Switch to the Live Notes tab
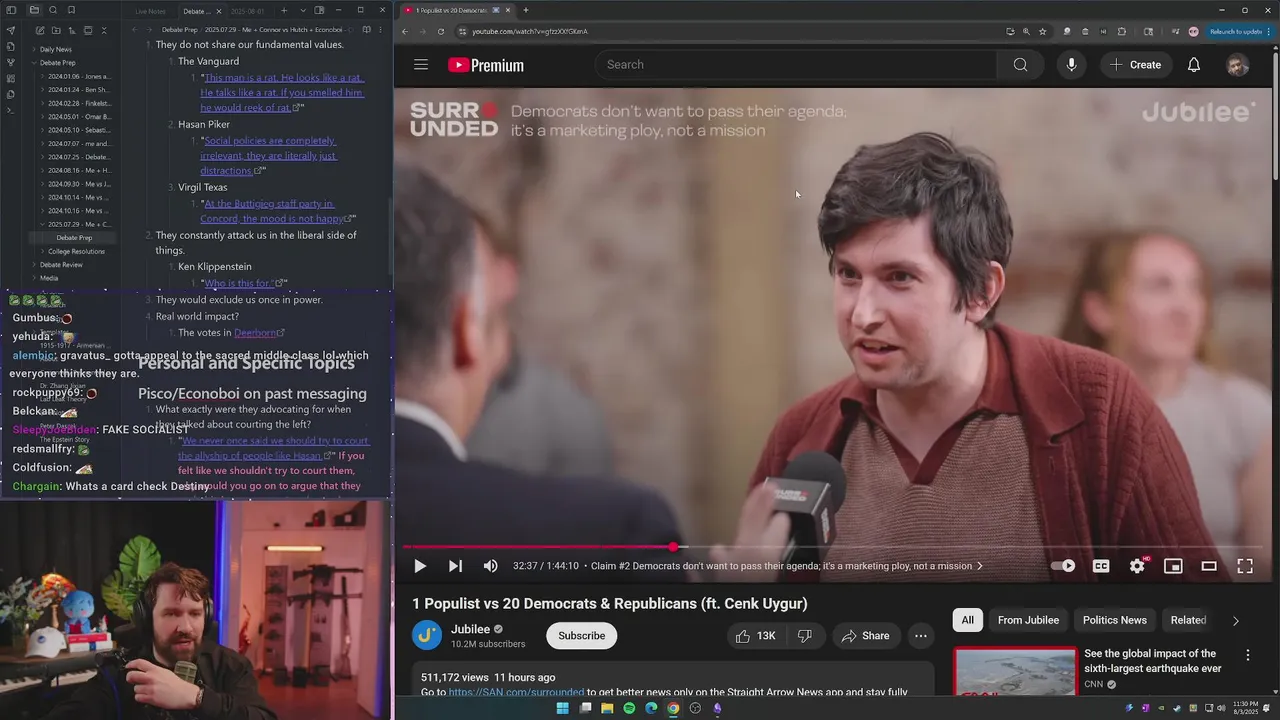The image size is (1280, 720). (x=150, y=11)
